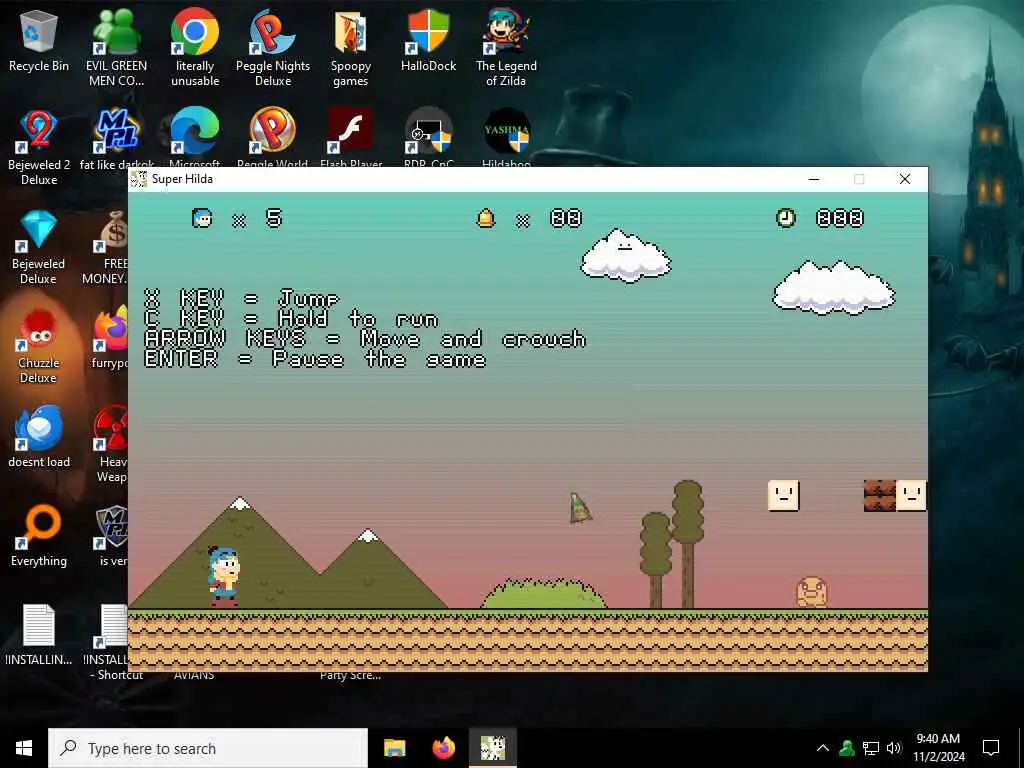Click the brick block beside face block

pos(880,496)
